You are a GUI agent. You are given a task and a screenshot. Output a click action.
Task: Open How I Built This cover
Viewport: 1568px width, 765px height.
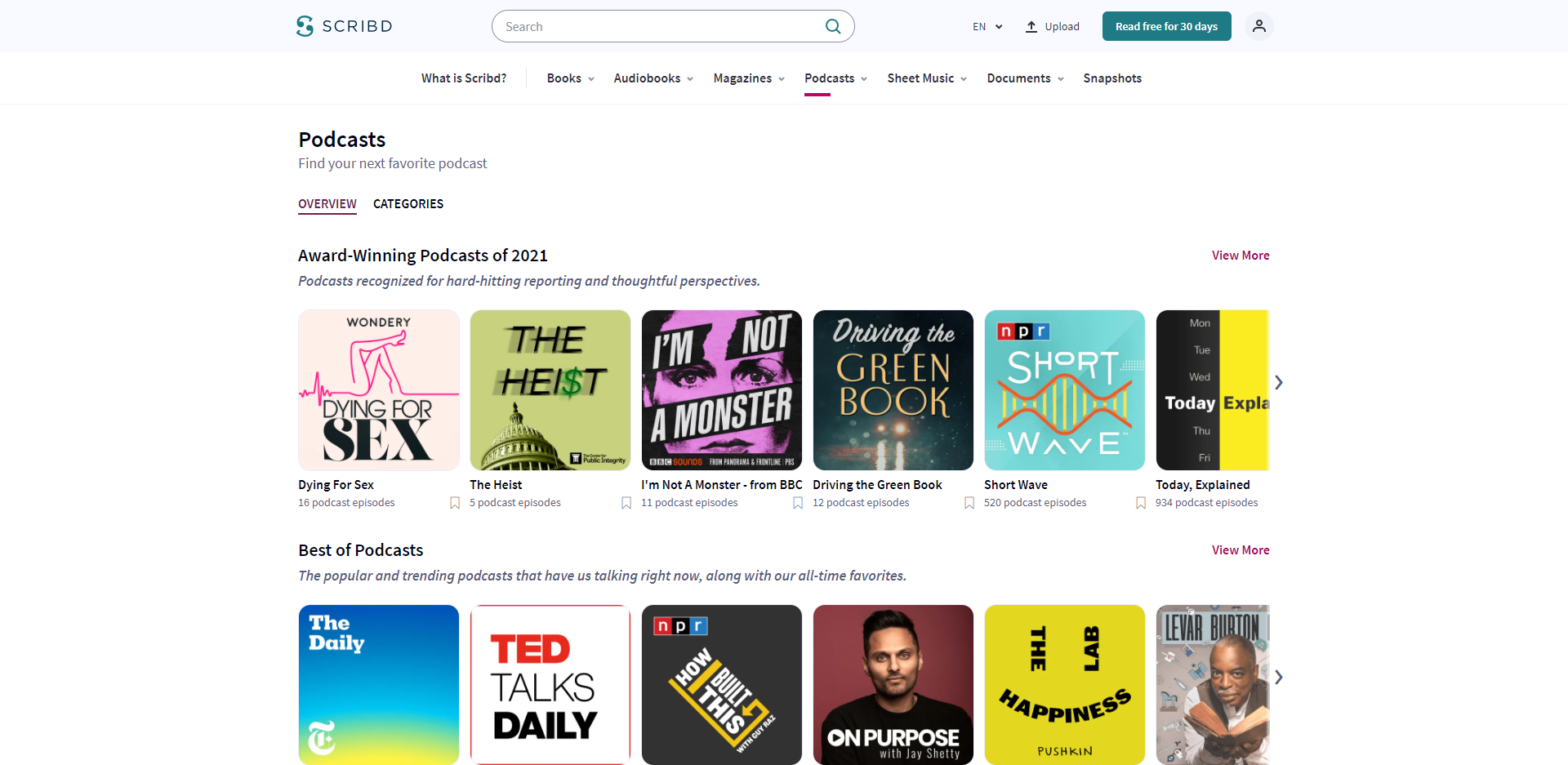pos(722,685)
